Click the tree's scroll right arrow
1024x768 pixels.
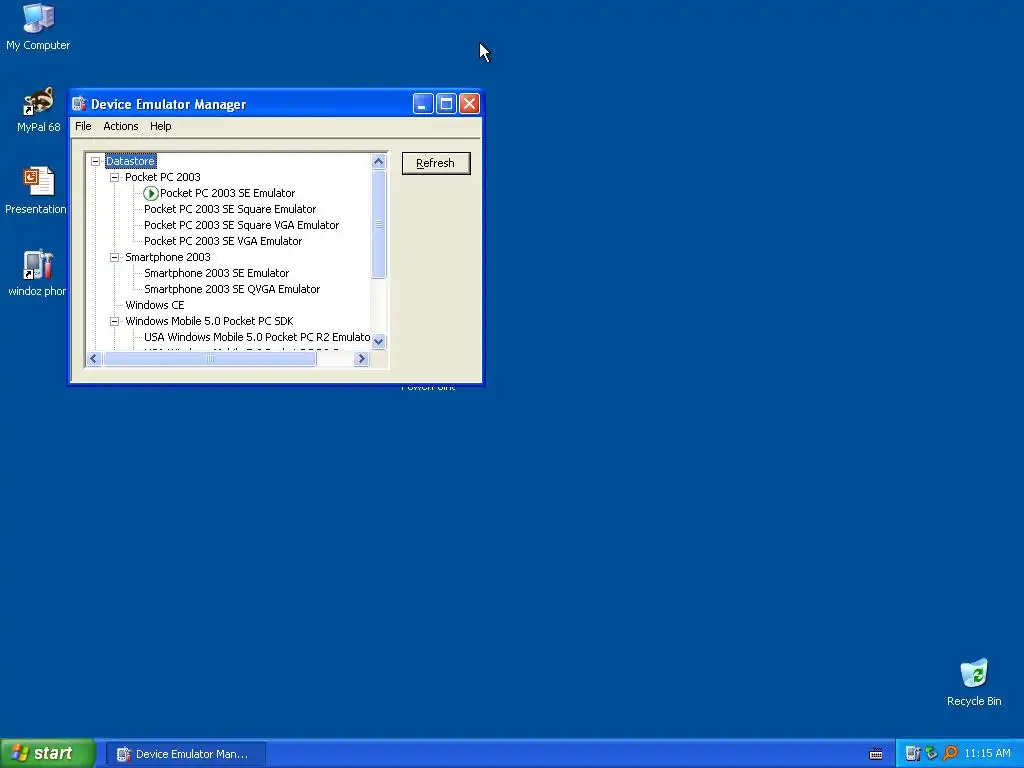[x=362, y=359]
